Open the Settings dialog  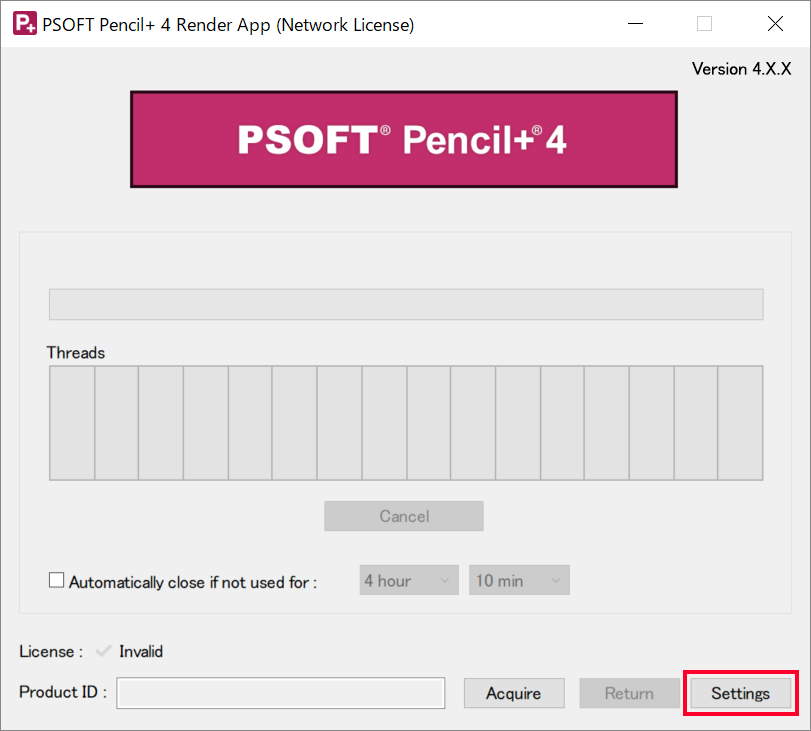pyautogui.click(x=740, y=693)
